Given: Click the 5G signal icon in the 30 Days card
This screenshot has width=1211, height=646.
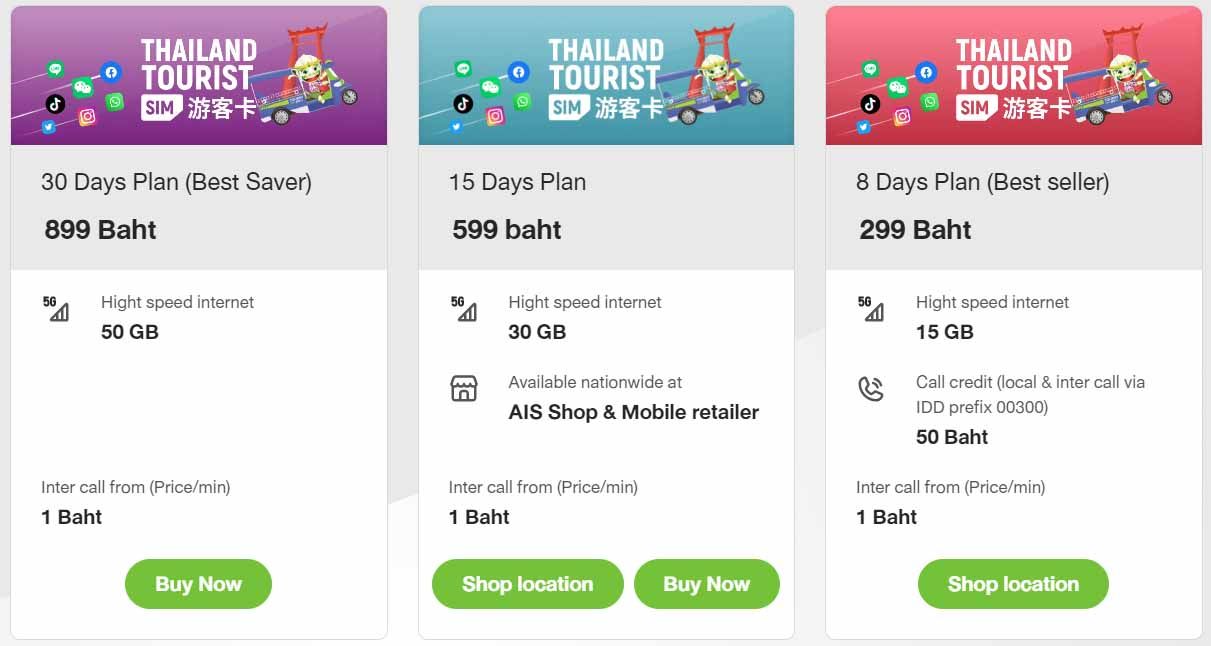Looking at the screenshot, I should [x=56, y=309].
